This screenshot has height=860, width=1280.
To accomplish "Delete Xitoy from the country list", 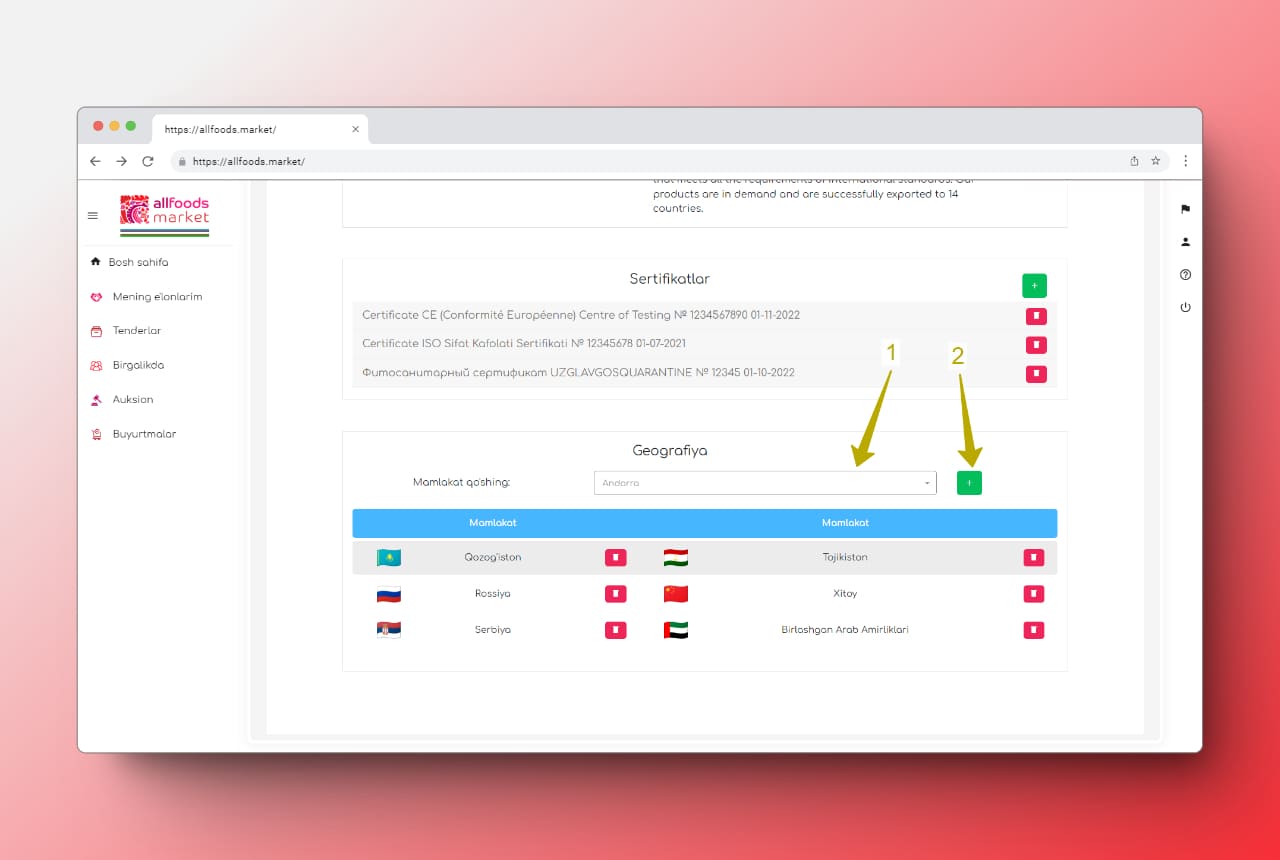I will click(1034, 594).
